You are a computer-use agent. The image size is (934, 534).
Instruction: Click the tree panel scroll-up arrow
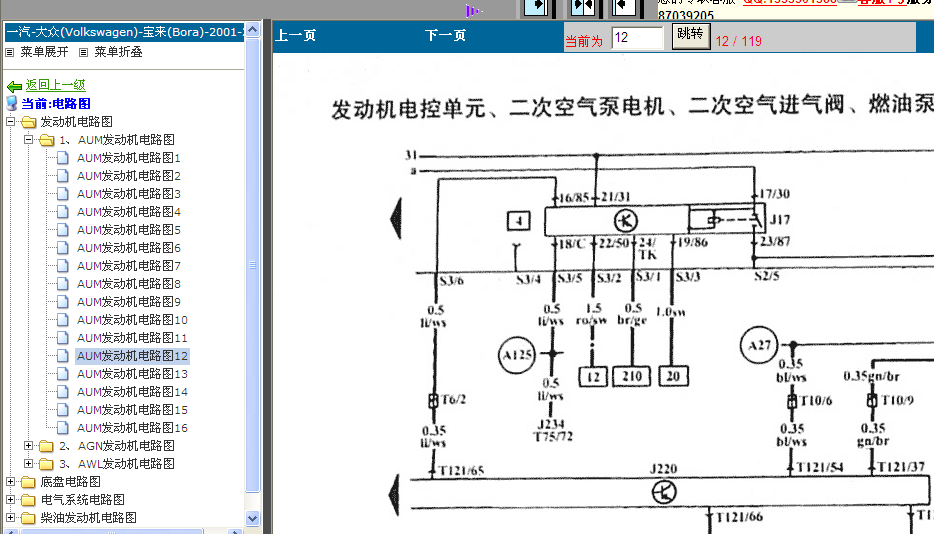coord(253,29)
